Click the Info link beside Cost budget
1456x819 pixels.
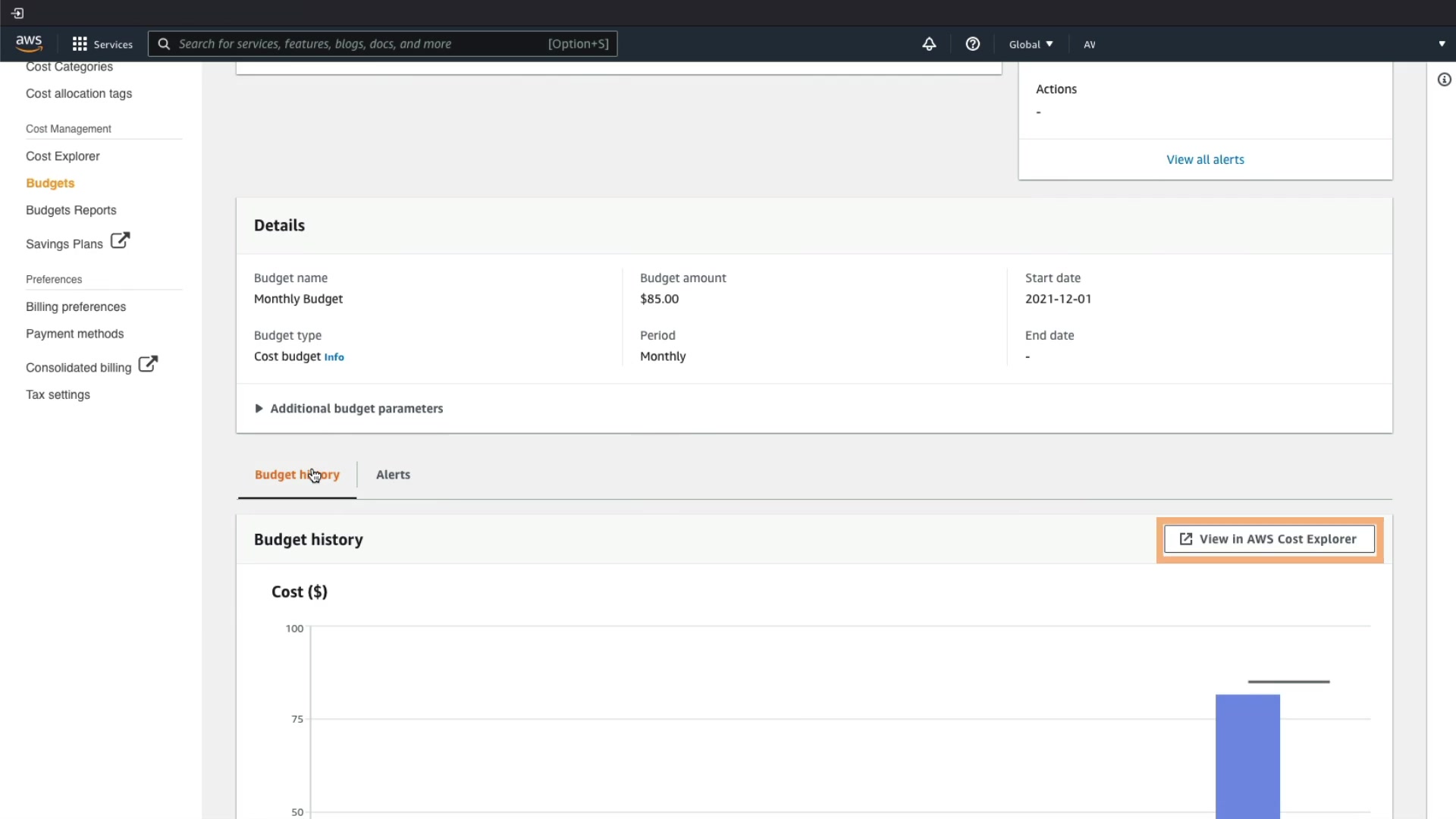(334, 357)
